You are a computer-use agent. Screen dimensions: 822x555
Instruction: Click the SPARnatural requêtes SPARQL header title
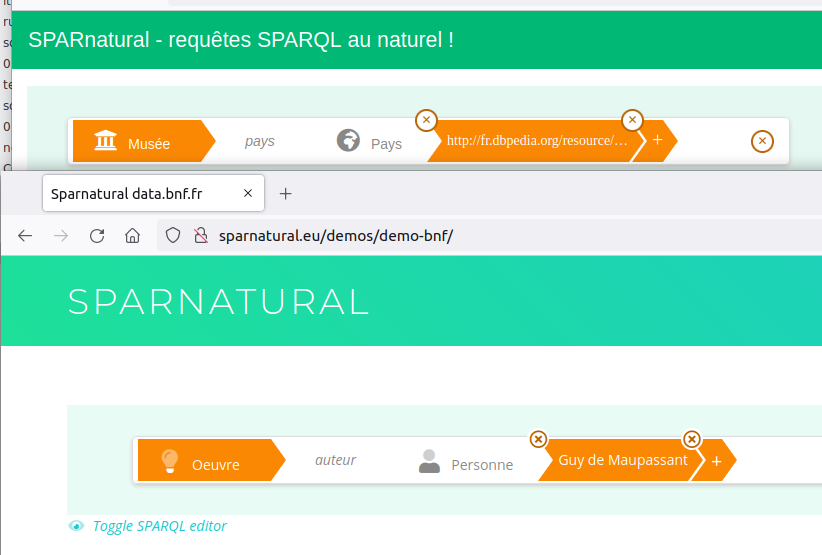point(241,40)
